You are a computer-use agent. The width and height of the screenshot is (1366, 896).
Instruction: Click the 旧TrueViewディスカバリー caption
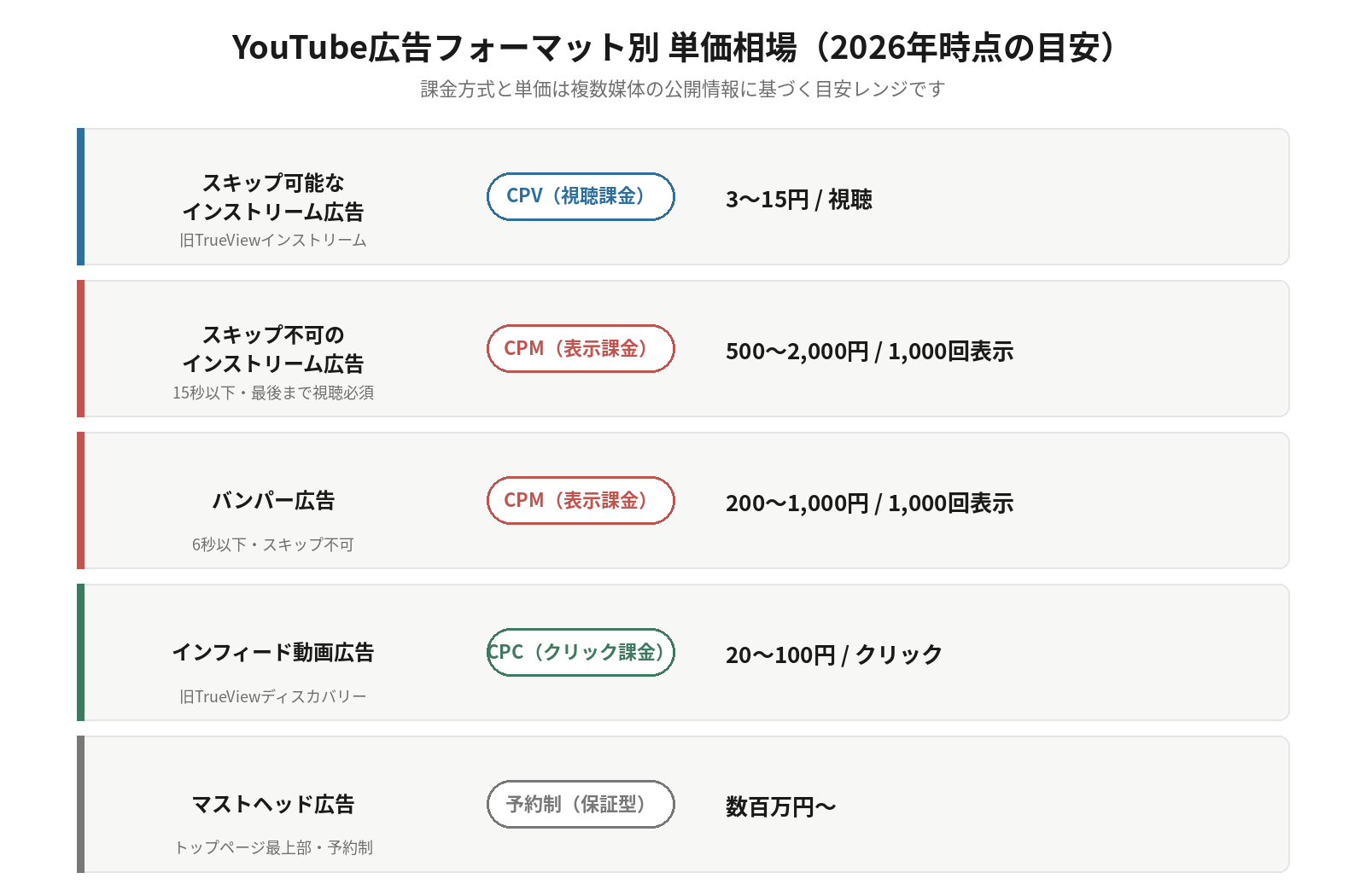click(273, 697)
